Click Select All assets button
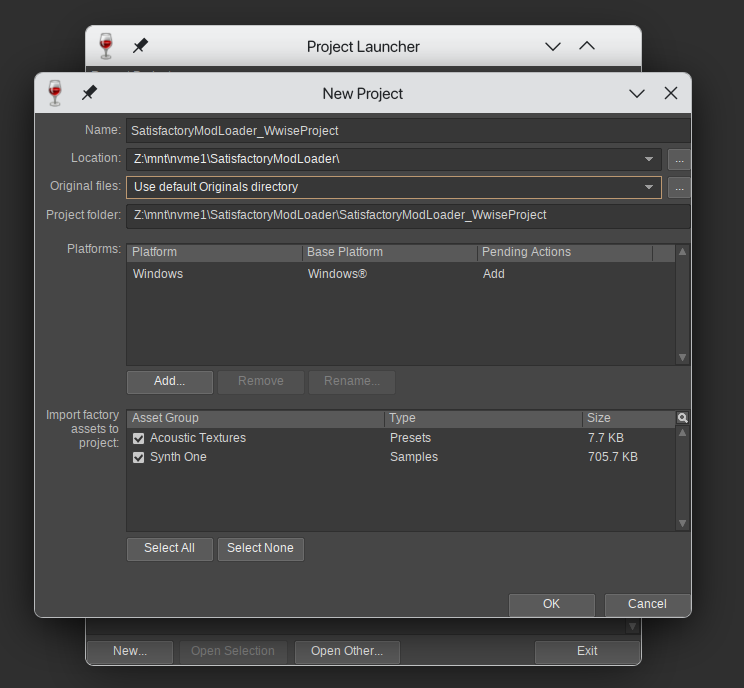Screen dimensions: 744x688 (170, 549)
